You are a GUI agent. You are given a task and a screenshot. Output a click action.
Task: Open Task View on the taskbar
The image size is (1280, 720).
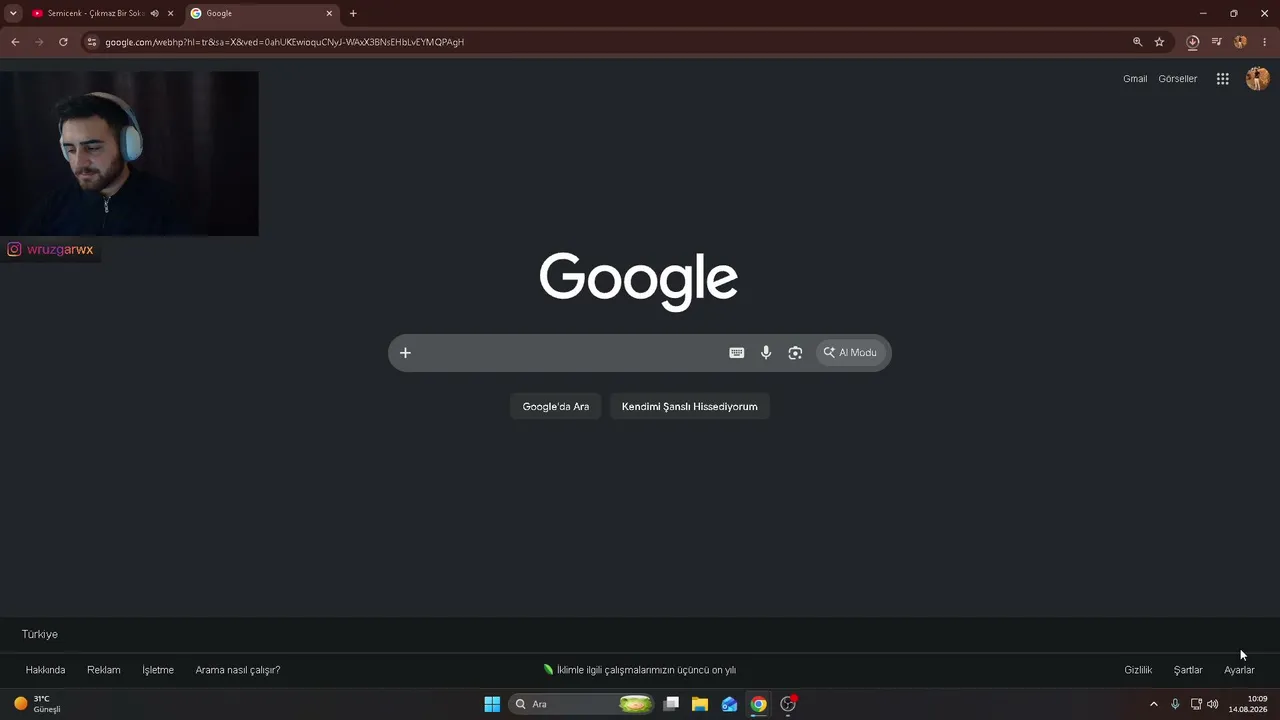point(672,704)
